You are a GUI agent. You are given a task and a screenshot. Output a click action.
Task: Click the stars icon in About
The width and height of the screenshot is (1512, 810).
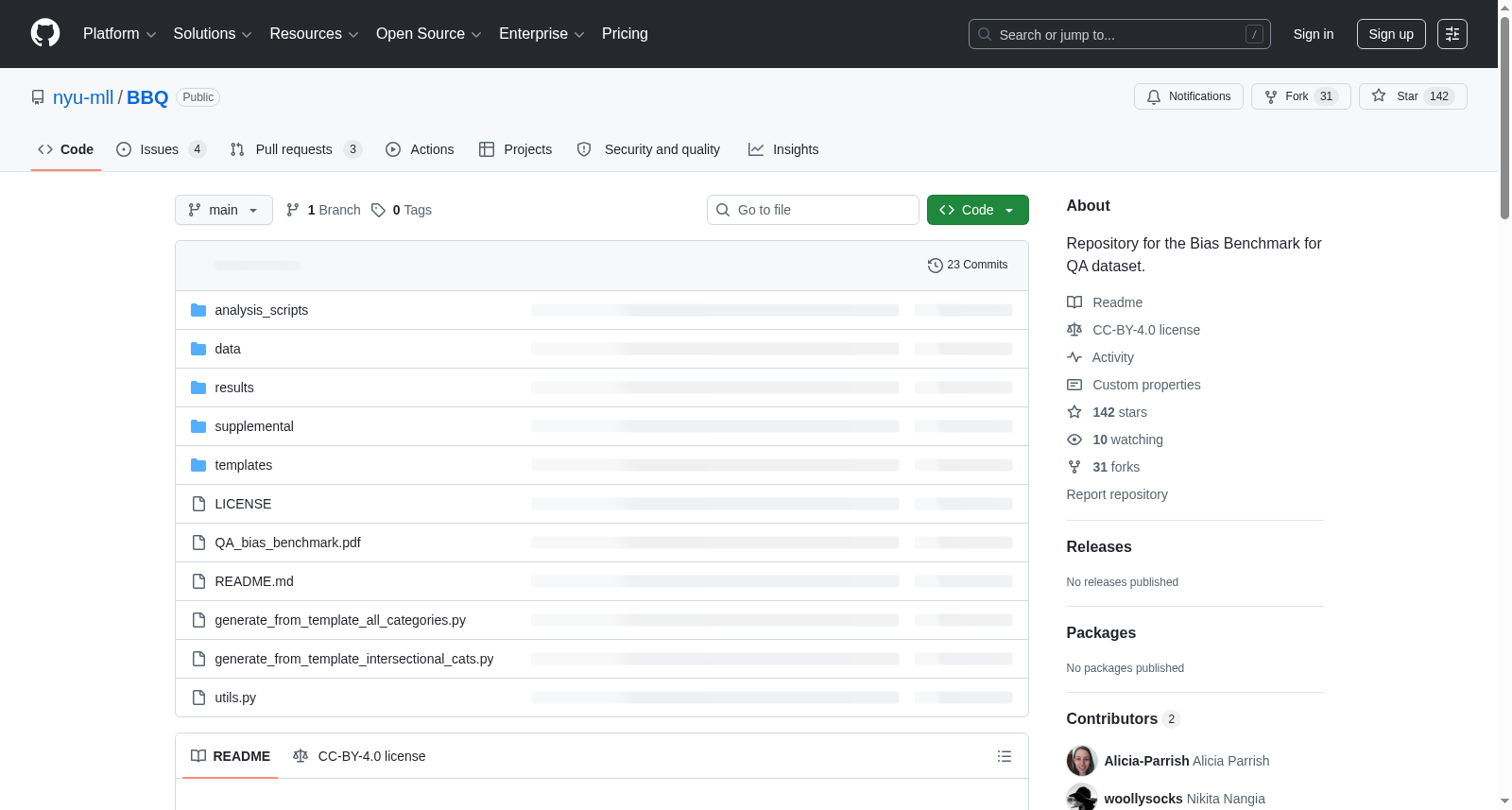pyautogui.click(x=1074, y=412)
